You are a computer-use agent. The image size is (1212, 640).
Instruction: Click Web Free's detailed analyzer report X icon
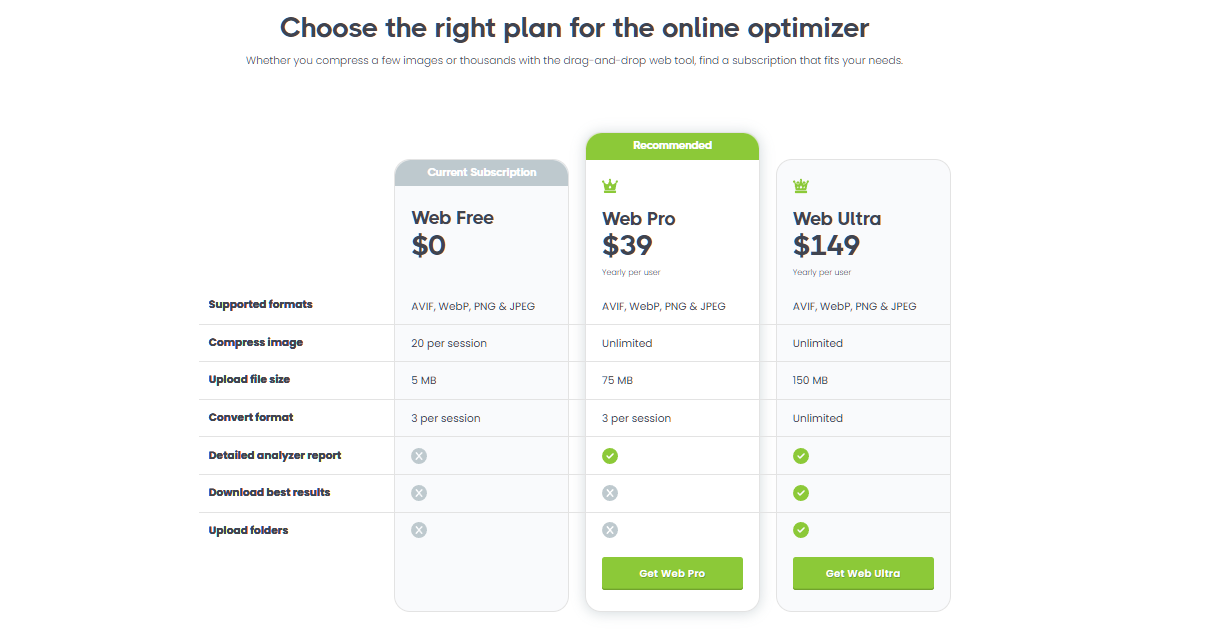tap(419, 456)
